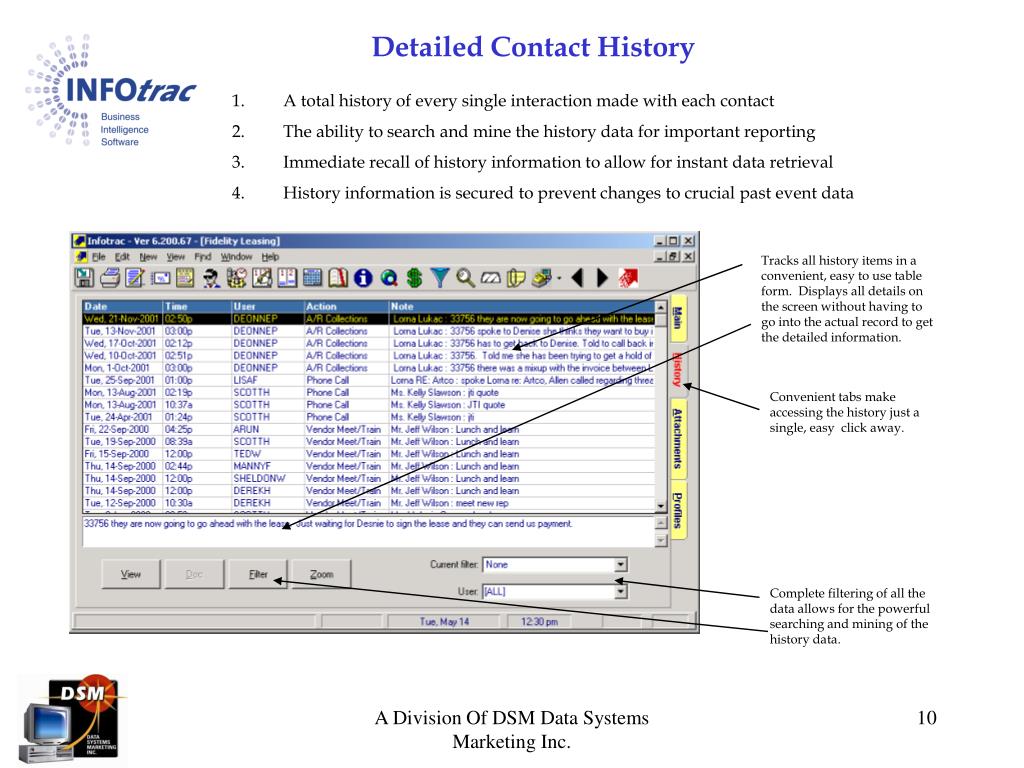Image resolution: width=1024 pixels, height=768 pixels.
Task: Select the Wed, 21-Nov-2001 history row
Action: click(x=368, y=319)
